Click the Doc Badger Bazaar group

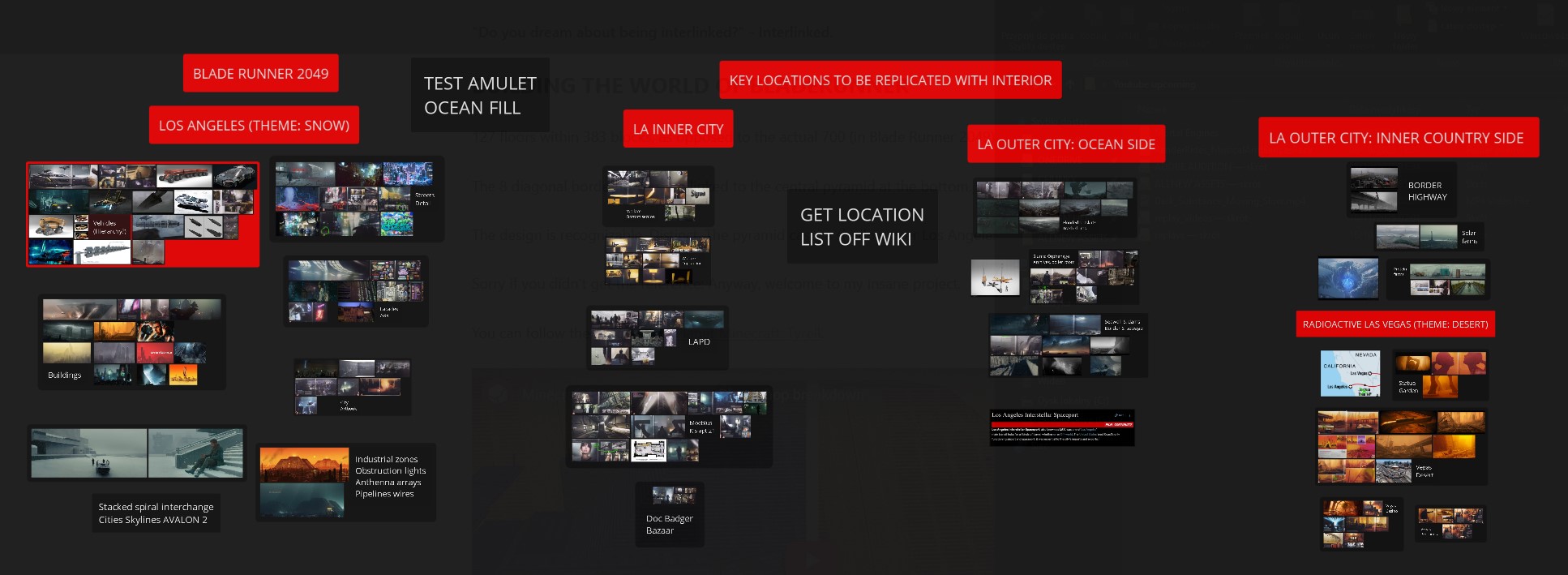pyautogui.click(x=670, y=515)
